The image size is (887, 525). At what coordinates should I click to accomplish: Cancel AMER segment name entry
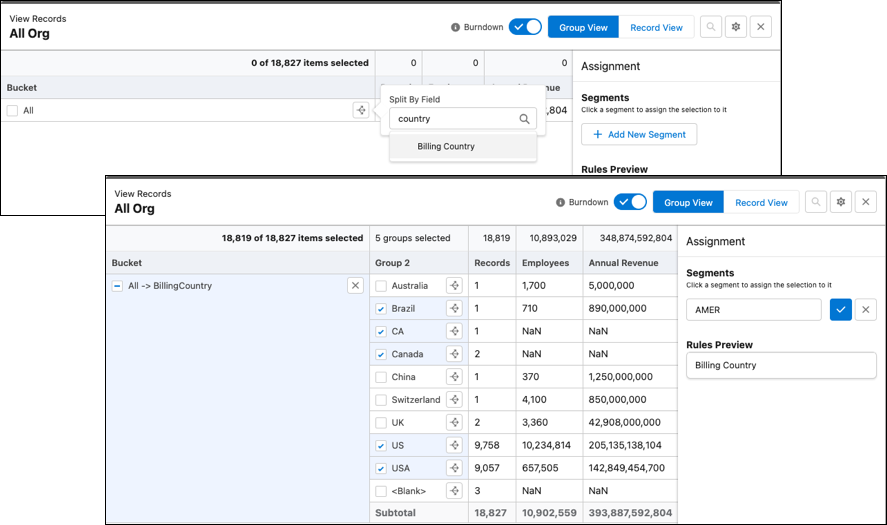[866, 309]
